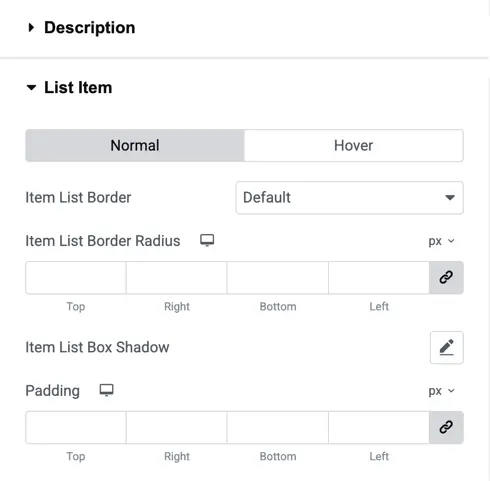Viewport: 490px width, 481px height.
Task: Toggle linked values for Padding
Action: (x=446, y=427)
